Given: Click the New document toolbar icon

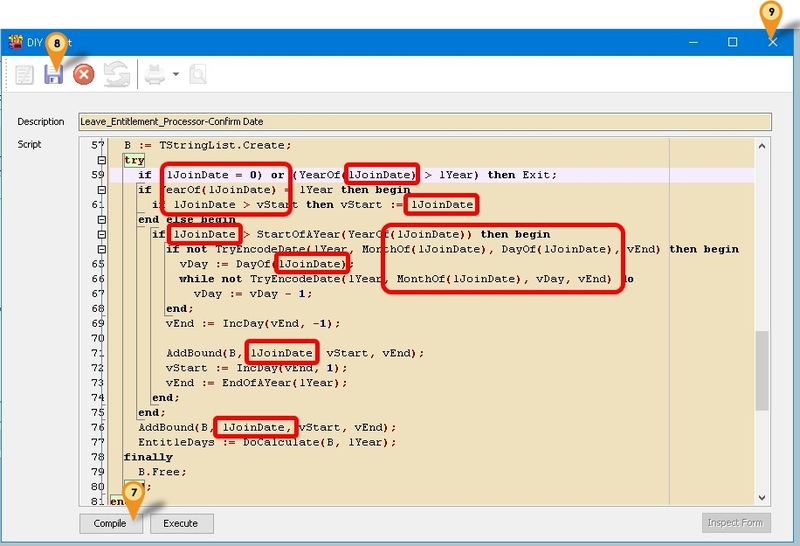Looking at the screenshot, I should tap(24, 75).
